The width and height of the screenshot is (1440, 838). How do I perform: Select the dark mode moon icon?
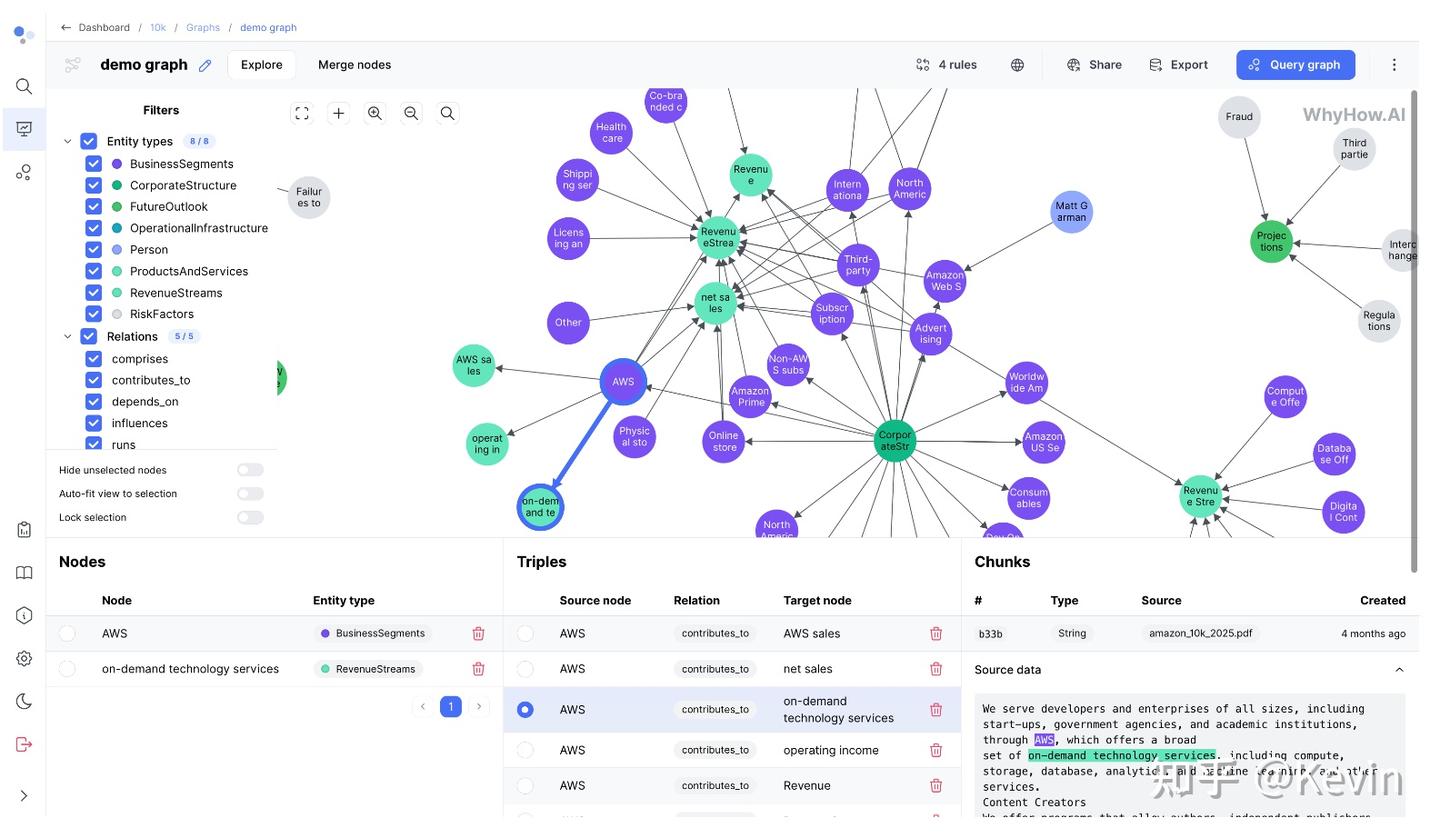pyautogui.click(x=23, y=701)
